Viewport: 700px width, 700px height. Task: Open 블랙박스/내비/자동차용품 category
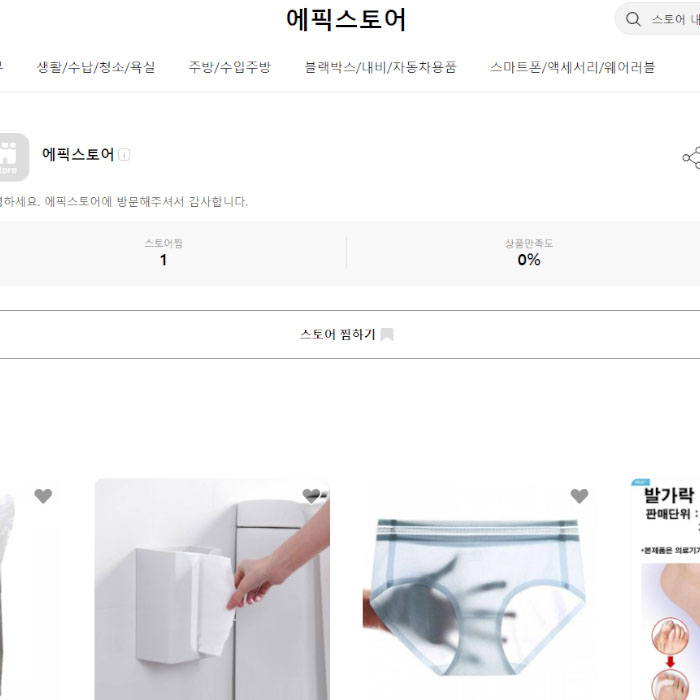pos(380,67)
